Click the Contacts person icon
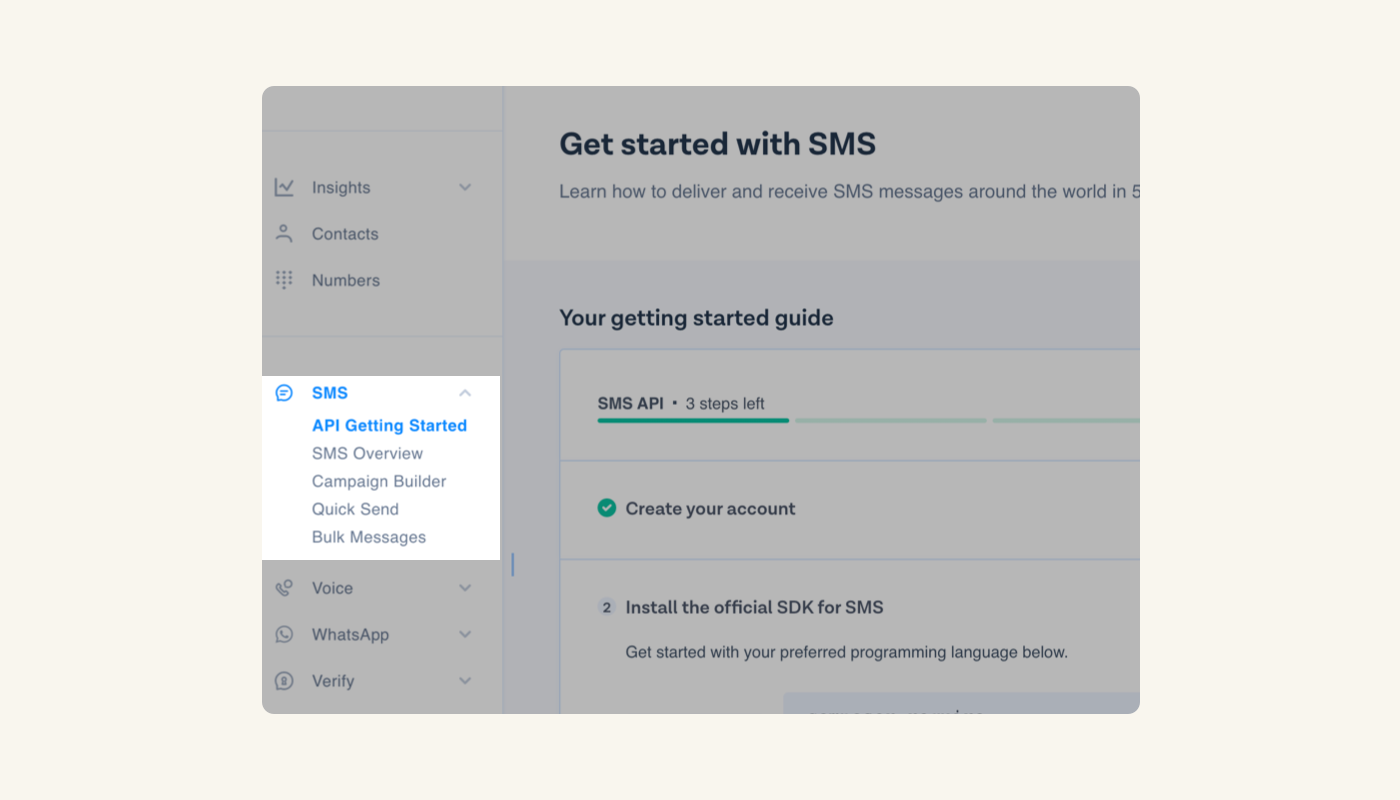 tap(284, 233)
